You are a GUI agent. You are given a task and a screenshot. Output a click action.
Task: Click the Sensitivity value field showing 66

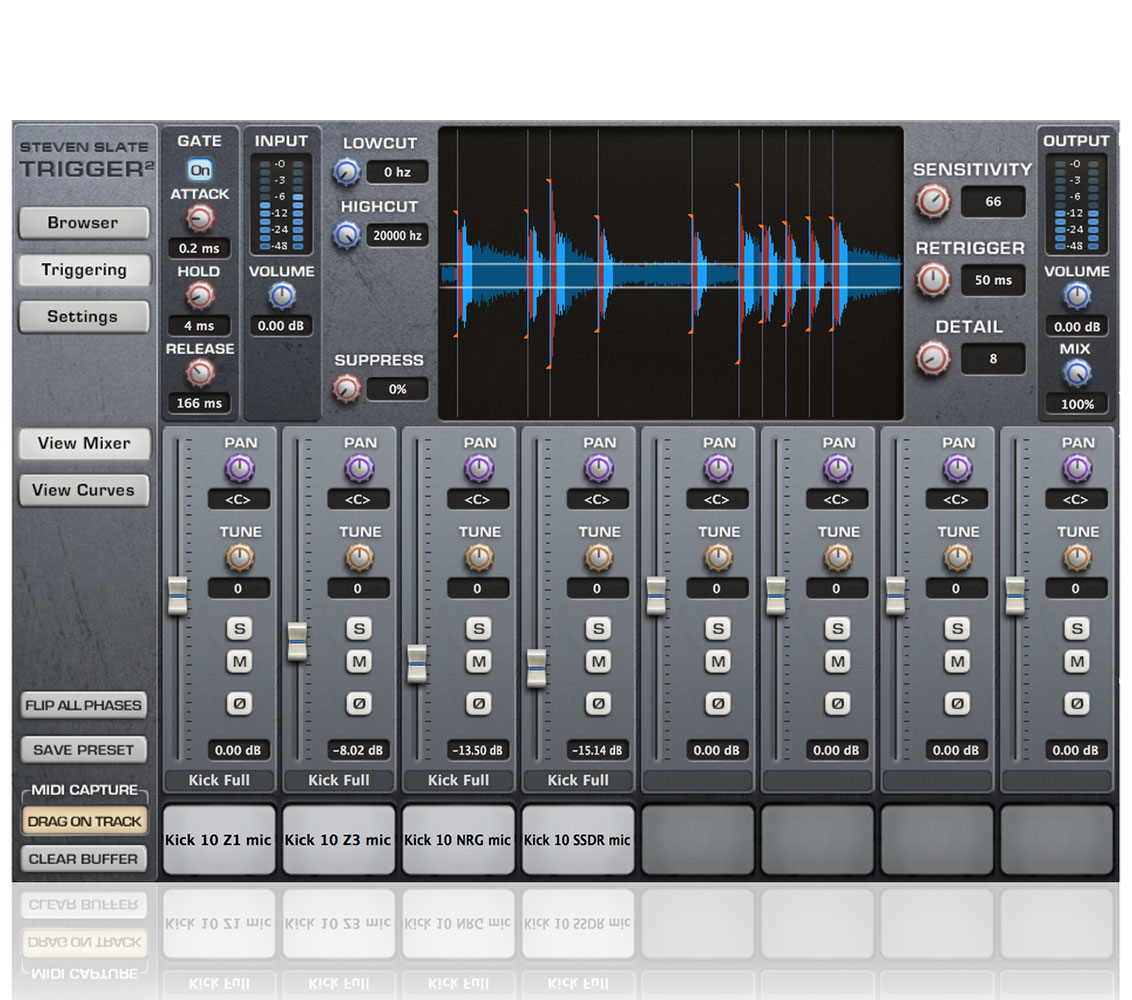click(x=993, y=201)
